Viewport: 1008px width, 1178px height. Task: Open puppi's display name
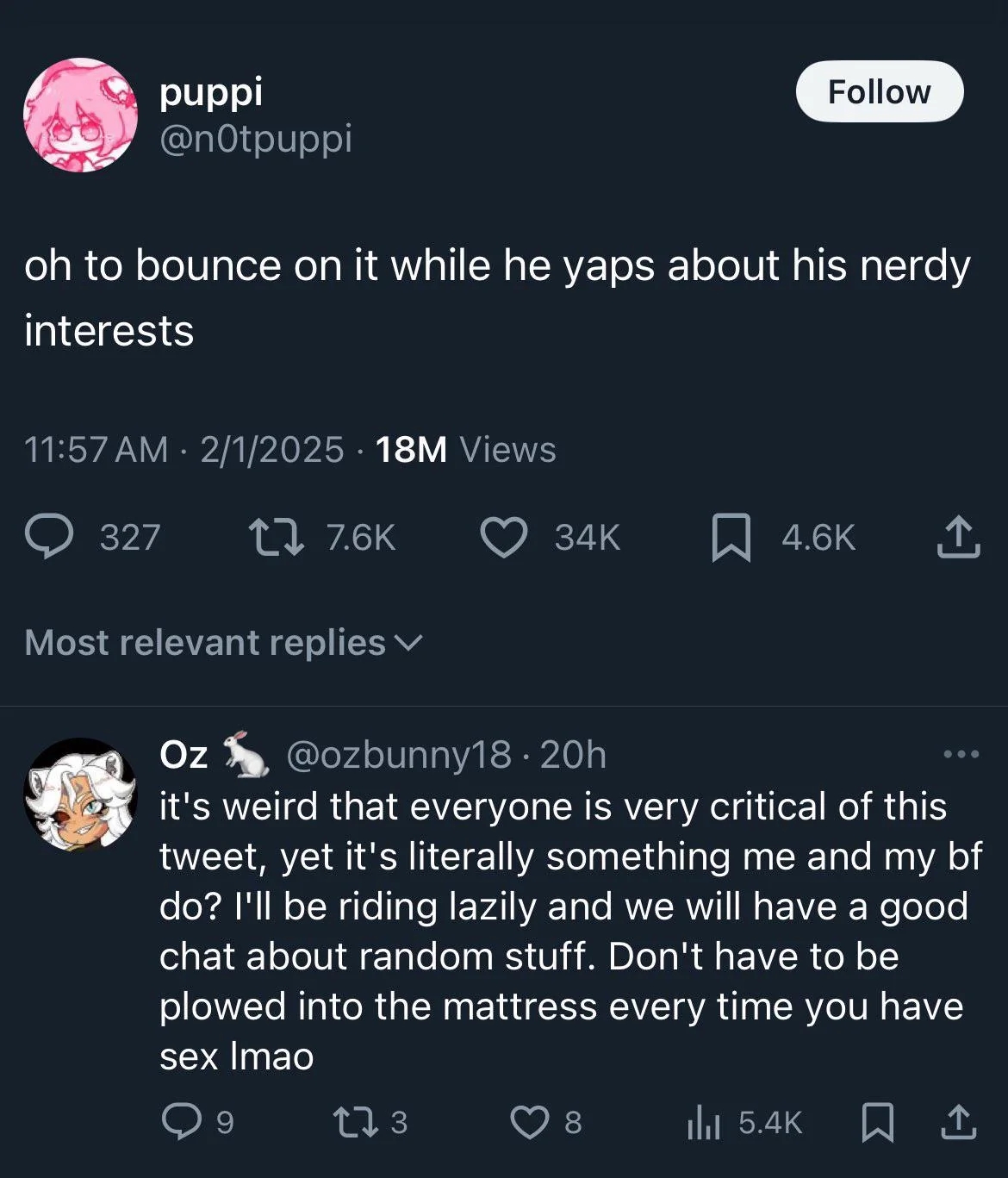click(211, 92)
